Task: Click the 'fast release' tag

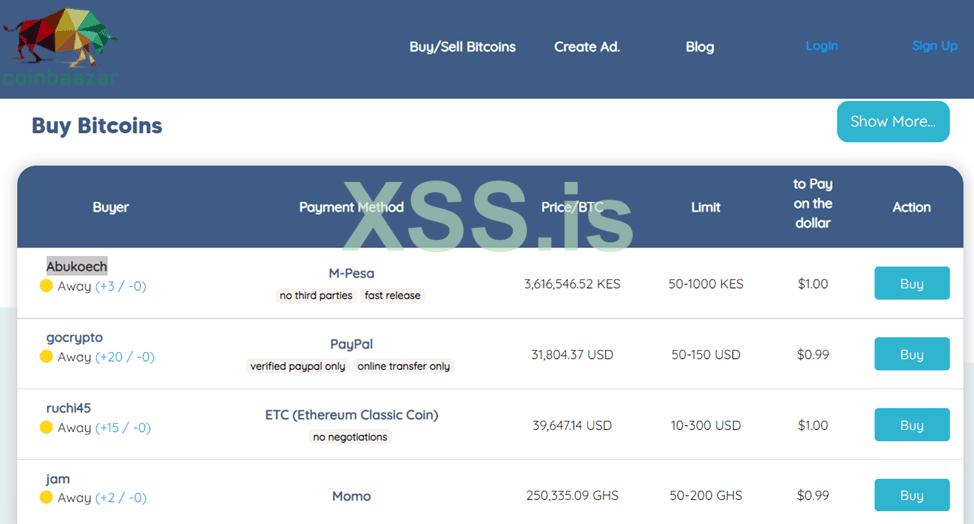Action: click(x=393, y=296)
